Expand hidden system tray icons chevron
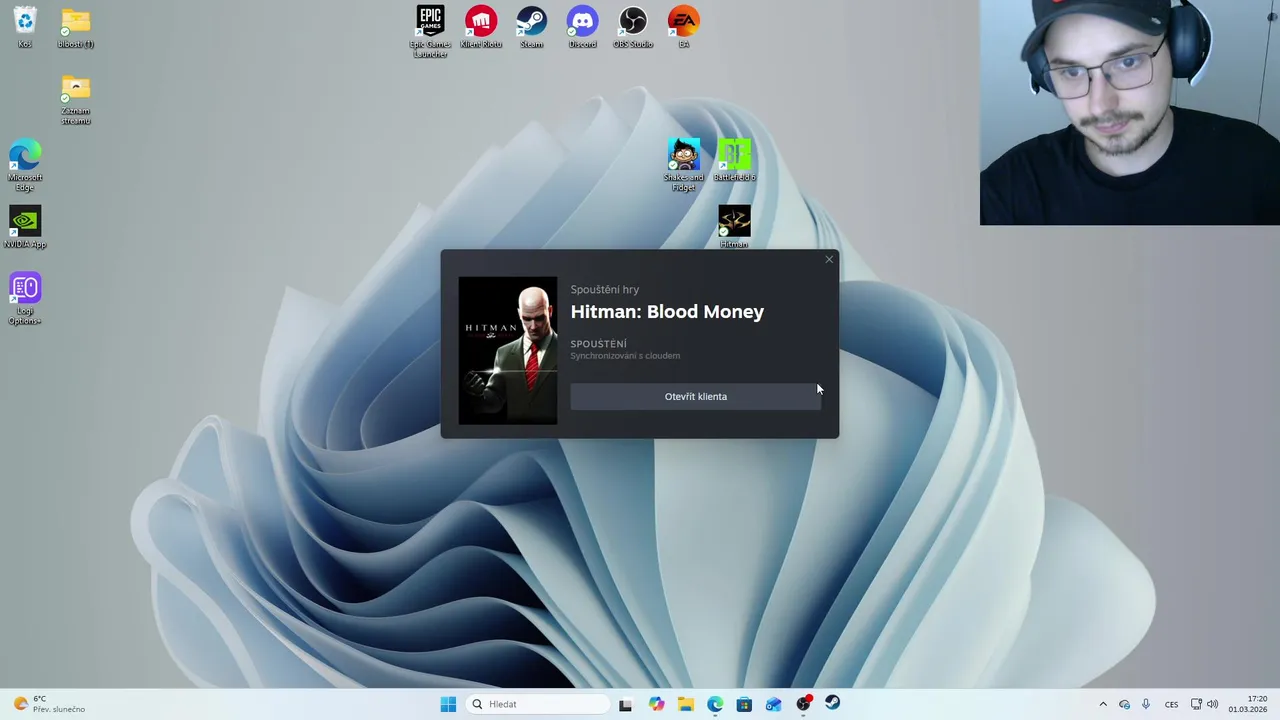The image size is (1280, 720). (x=1103, y=704)
